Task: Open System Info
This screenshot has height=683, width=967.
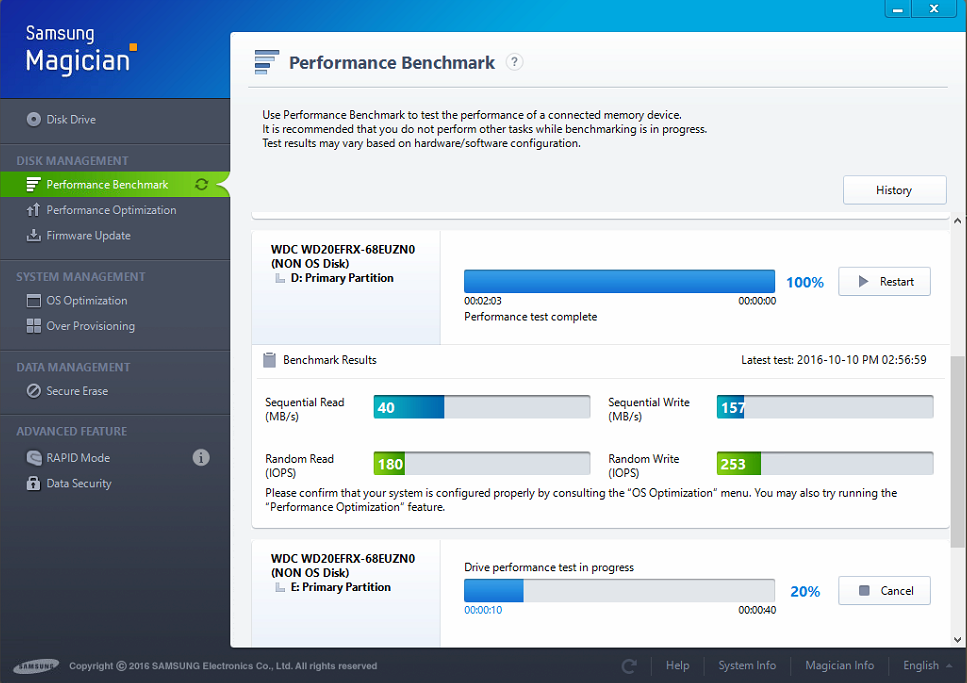Action: pyautogui.click(x=747, y=666)
